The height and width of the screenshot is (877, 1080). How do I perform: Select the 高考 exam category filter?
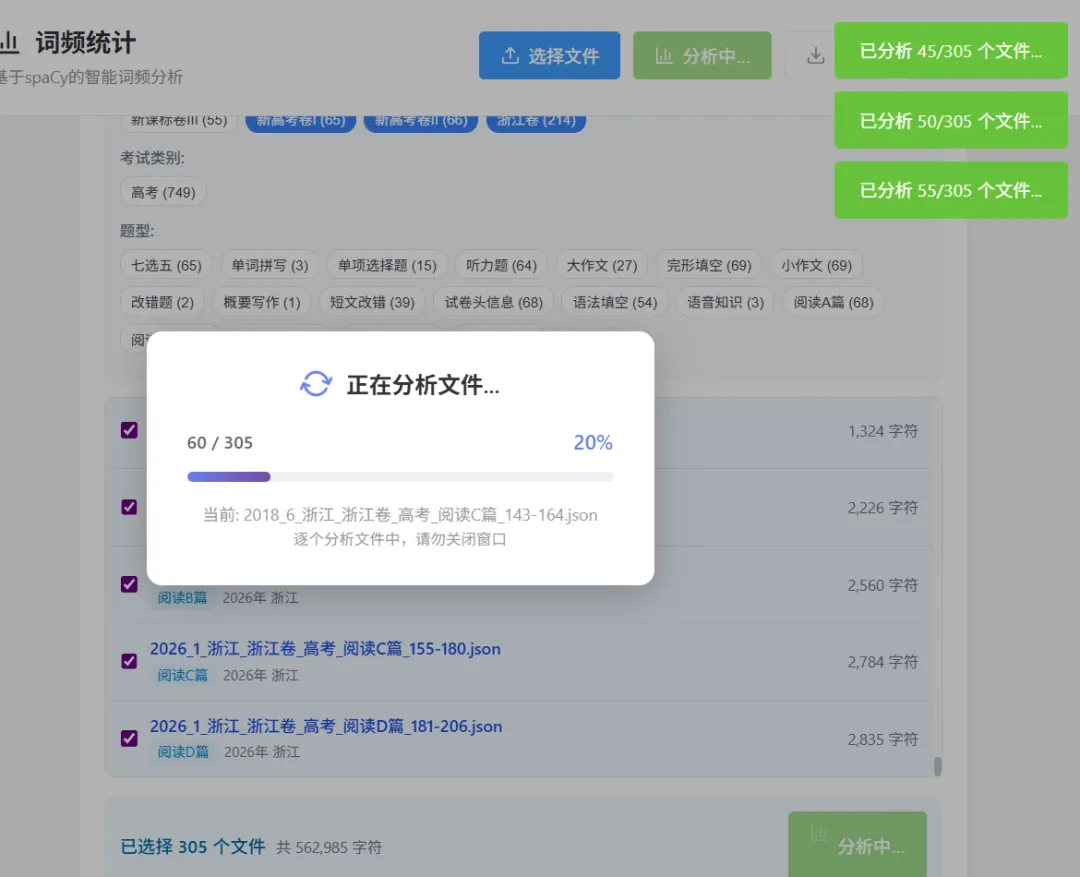(163, 191)
